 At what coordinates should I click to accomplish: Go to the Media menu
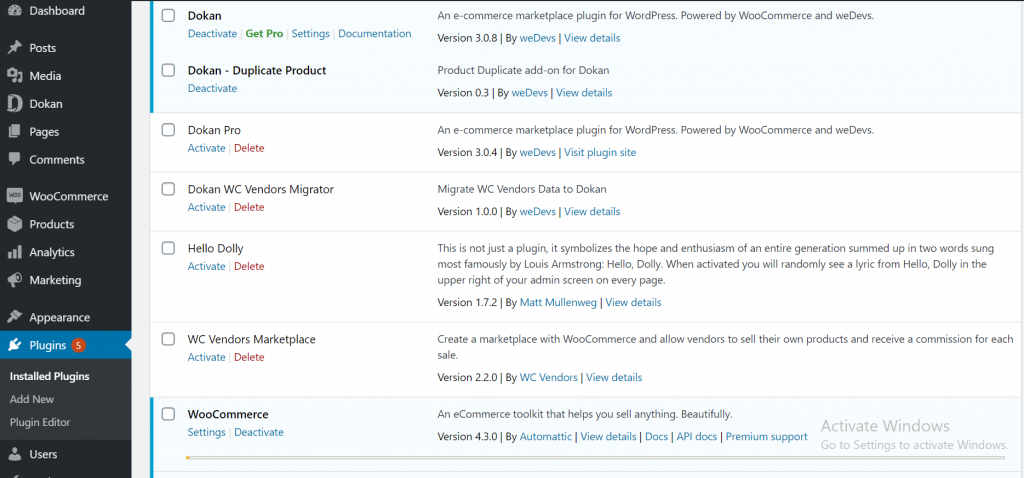point(45,76)
